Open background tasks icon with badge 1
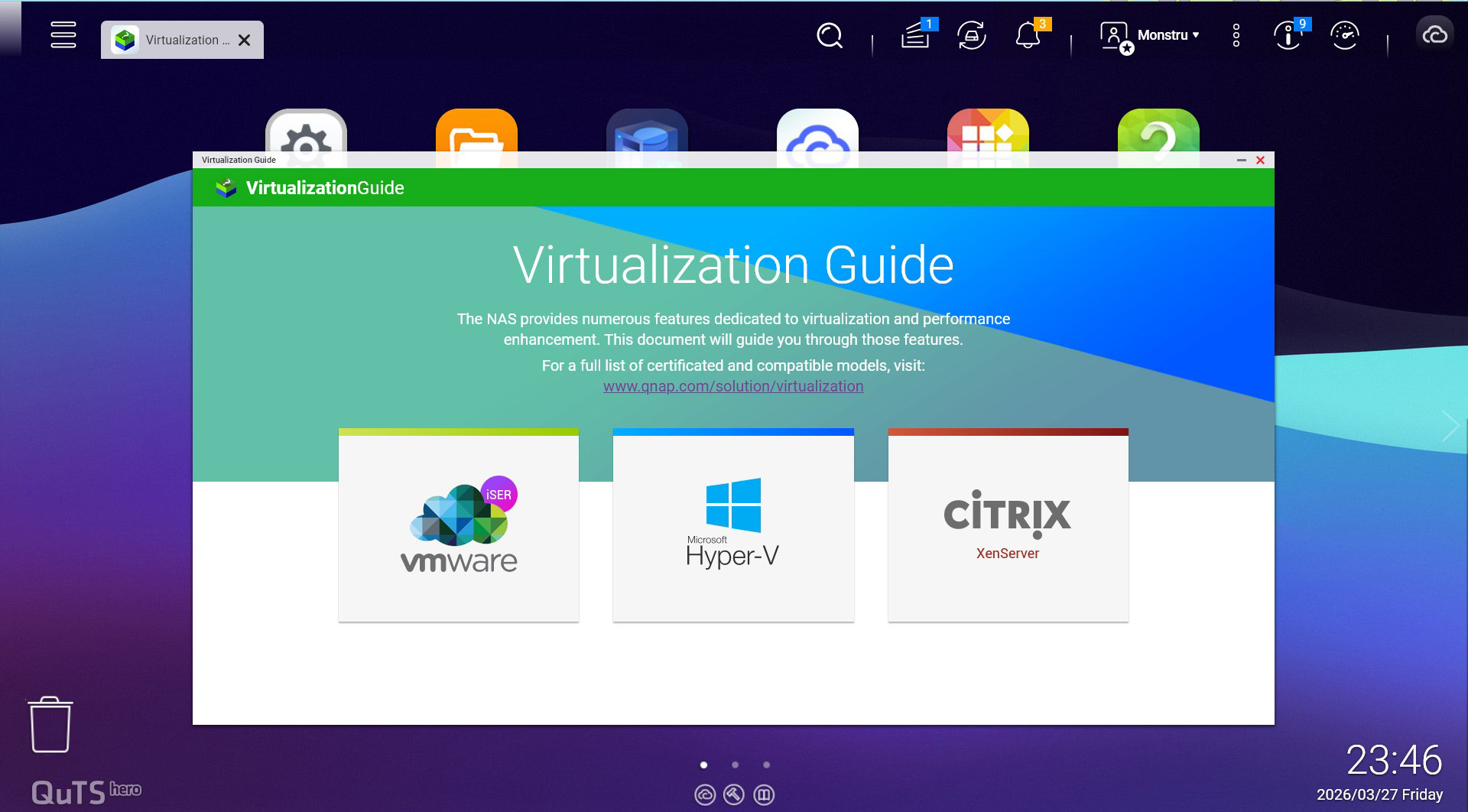This screenshot has height=812, width=1468. (x=915, y=35)
